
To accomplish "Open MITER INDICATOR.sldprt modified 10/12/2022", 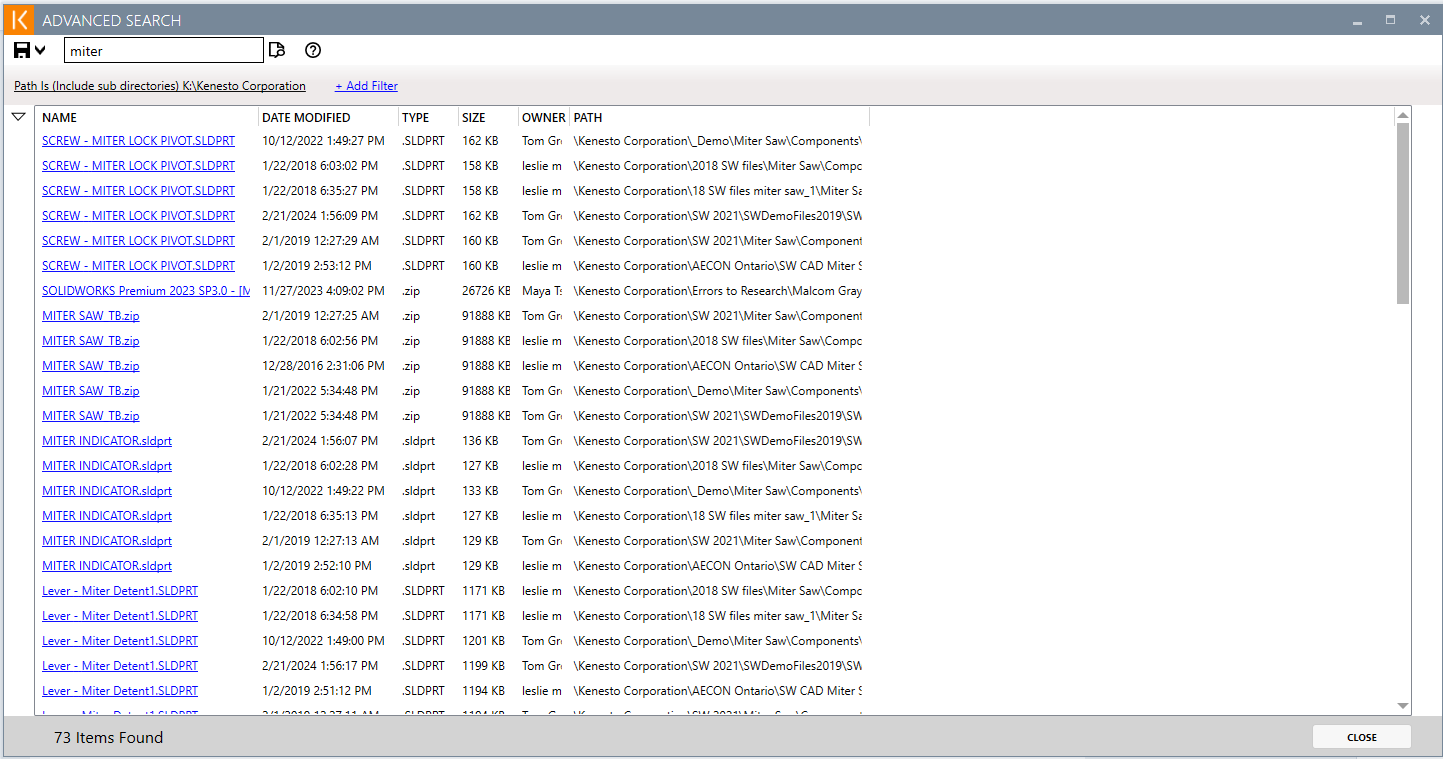I will [x=107, y=491].
